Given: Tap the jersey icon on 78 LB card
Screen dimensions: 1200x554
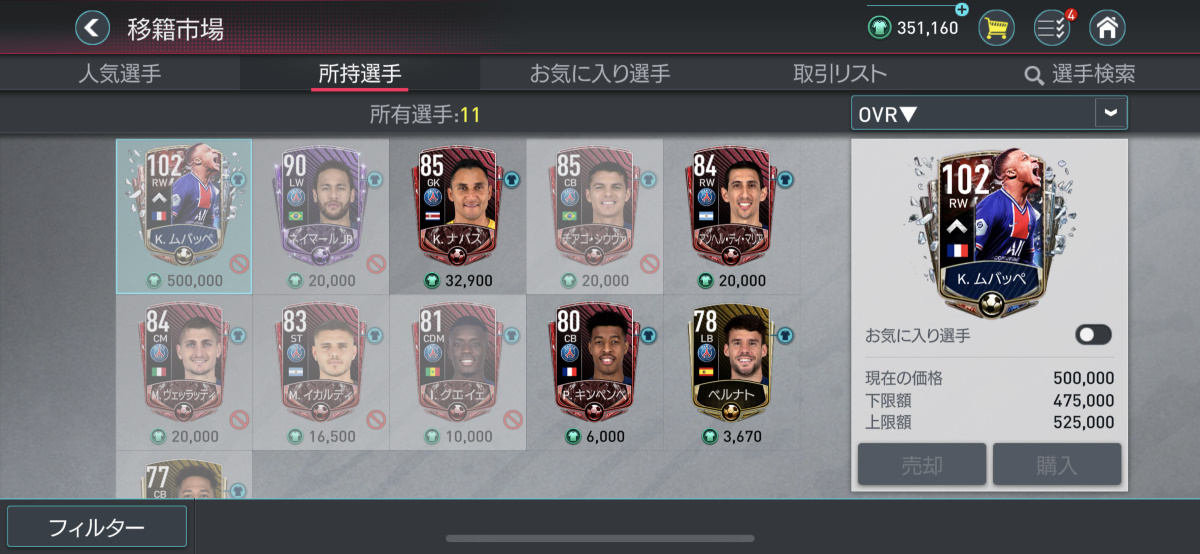Looking at the screenshot, I should tap(786, 335).
